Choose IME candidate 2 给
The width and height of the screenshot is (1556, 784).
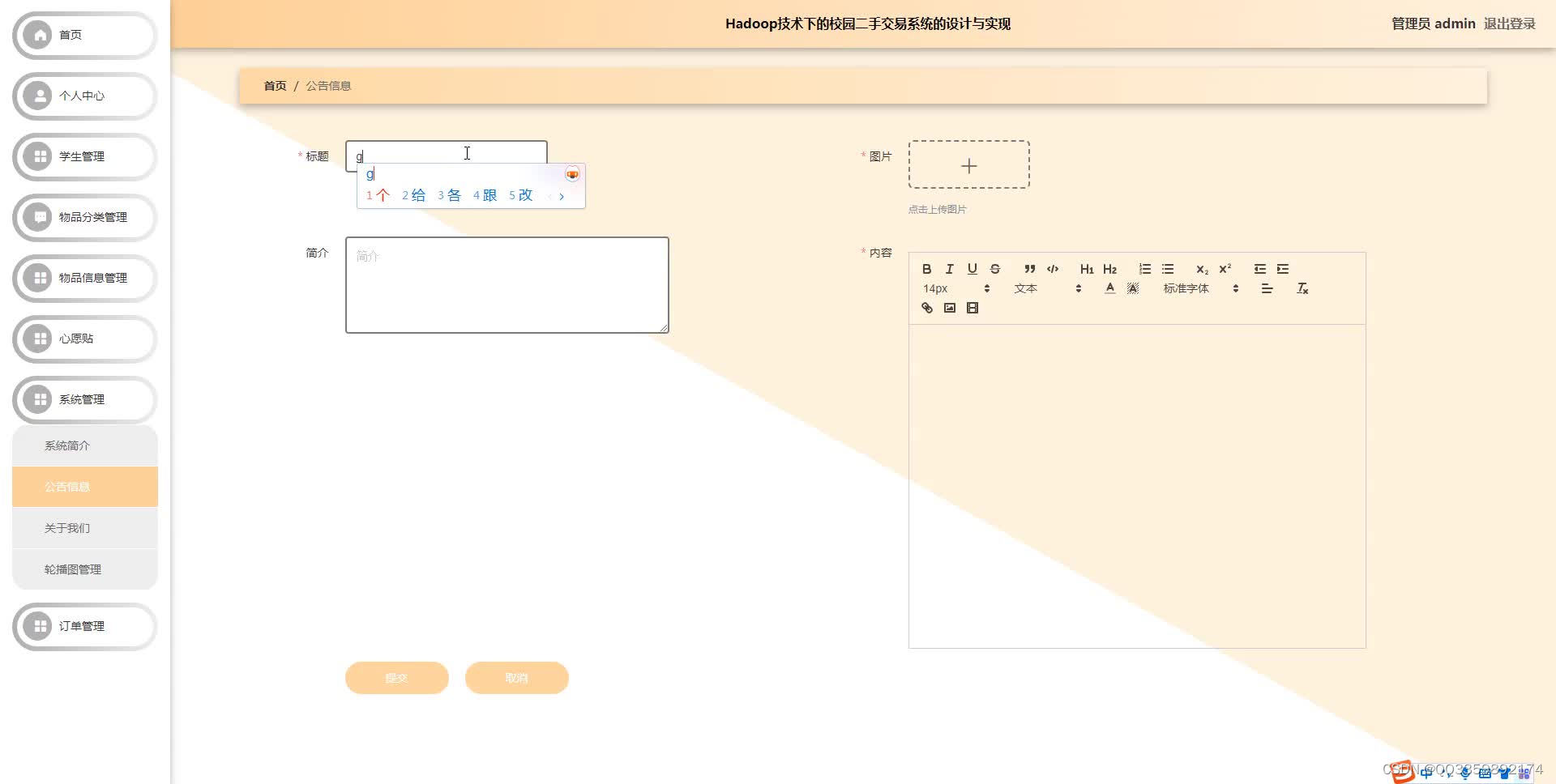click(413, 195)
